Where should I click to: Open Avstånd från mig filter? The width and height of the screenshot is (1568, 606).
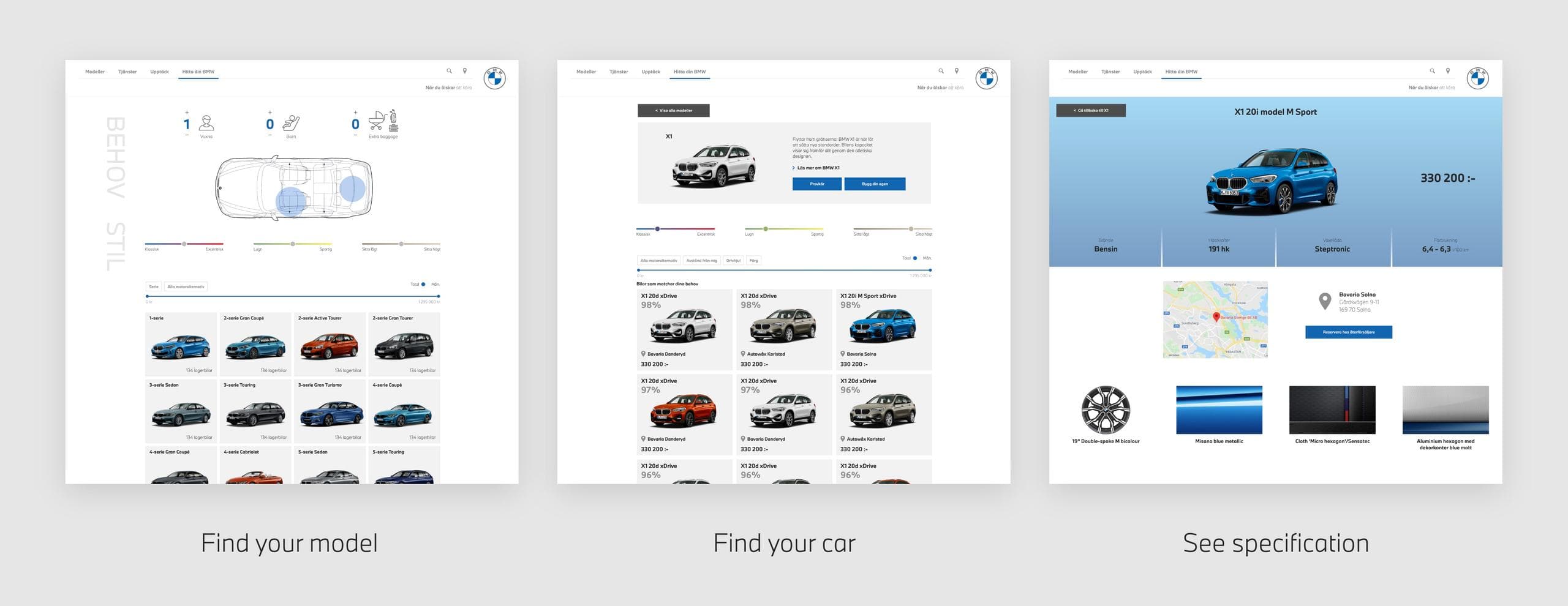coord(702,261)
